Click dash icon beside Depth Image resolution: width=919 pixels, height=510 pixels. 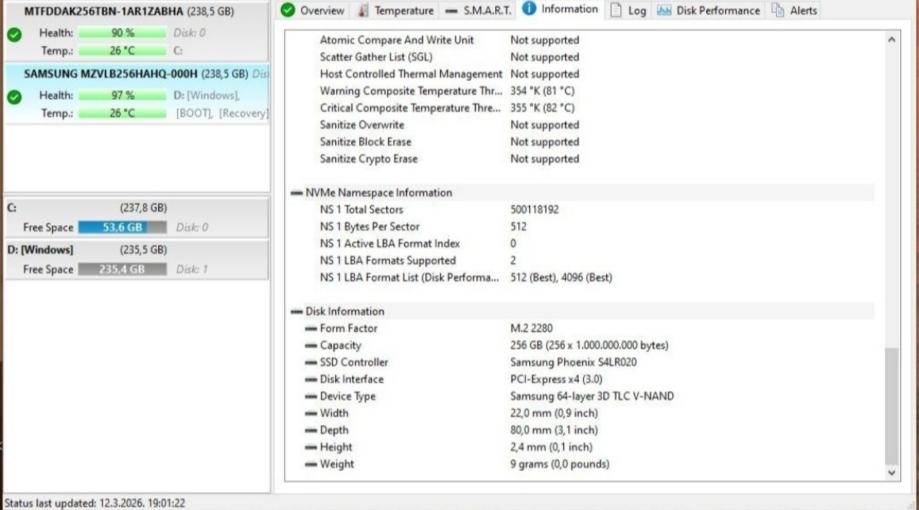[311, 430]
